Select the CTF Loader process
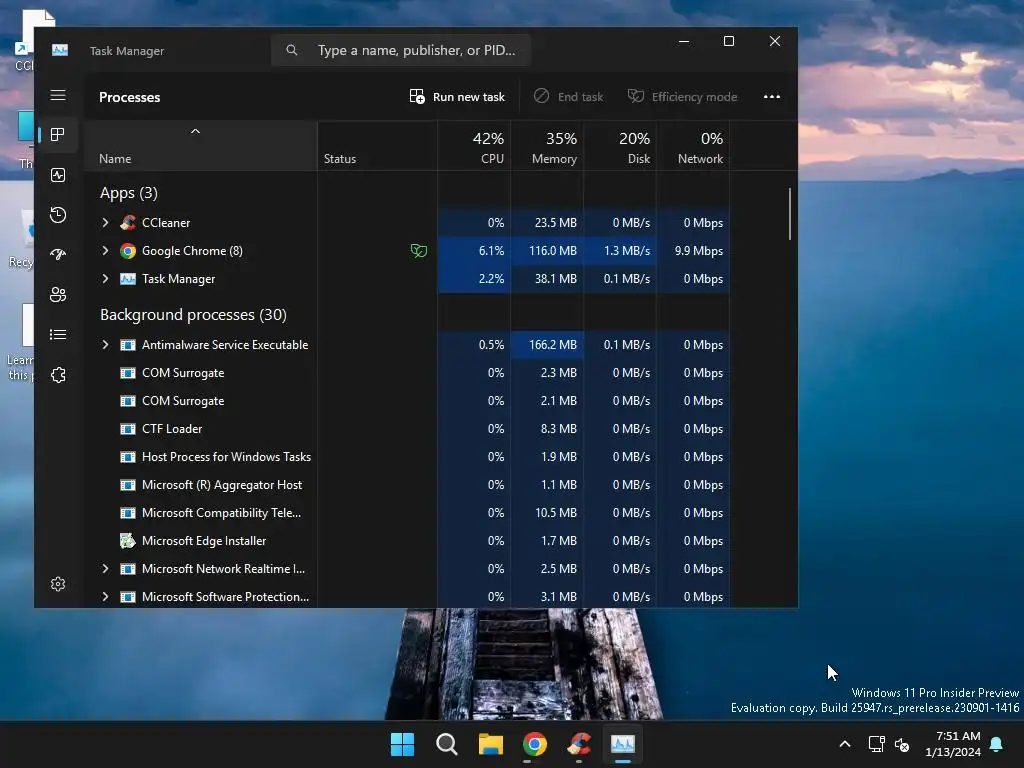 tap(408, 429)
